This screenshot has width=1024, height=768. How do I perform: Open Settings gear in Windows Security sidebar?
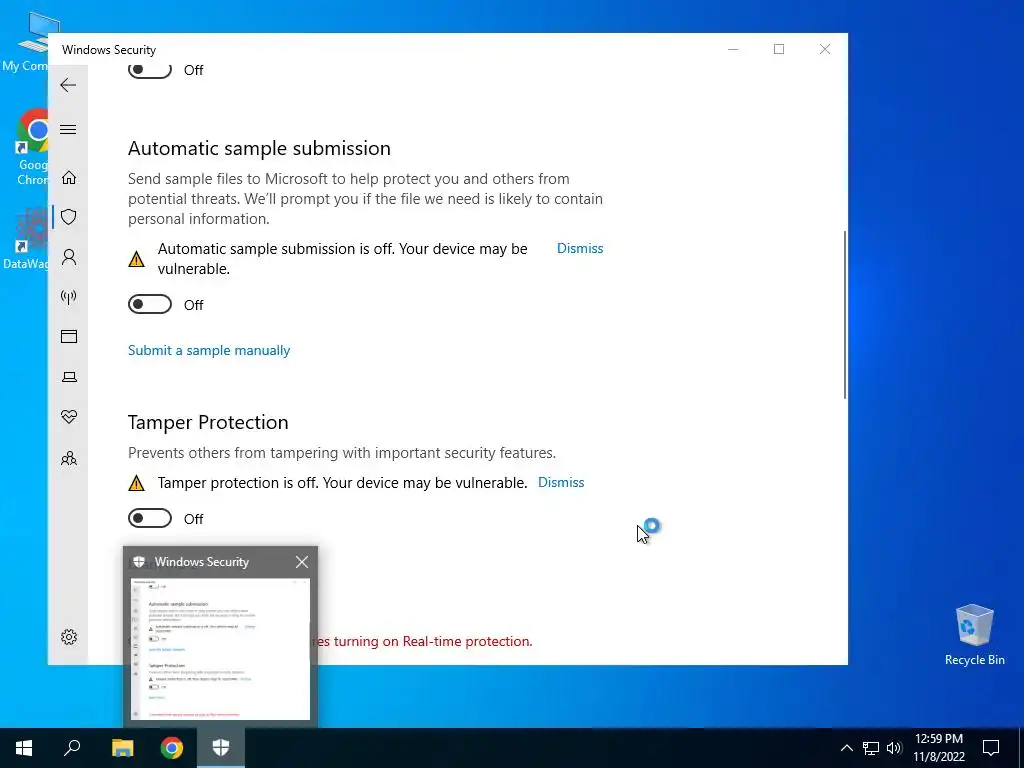(69, 637)
